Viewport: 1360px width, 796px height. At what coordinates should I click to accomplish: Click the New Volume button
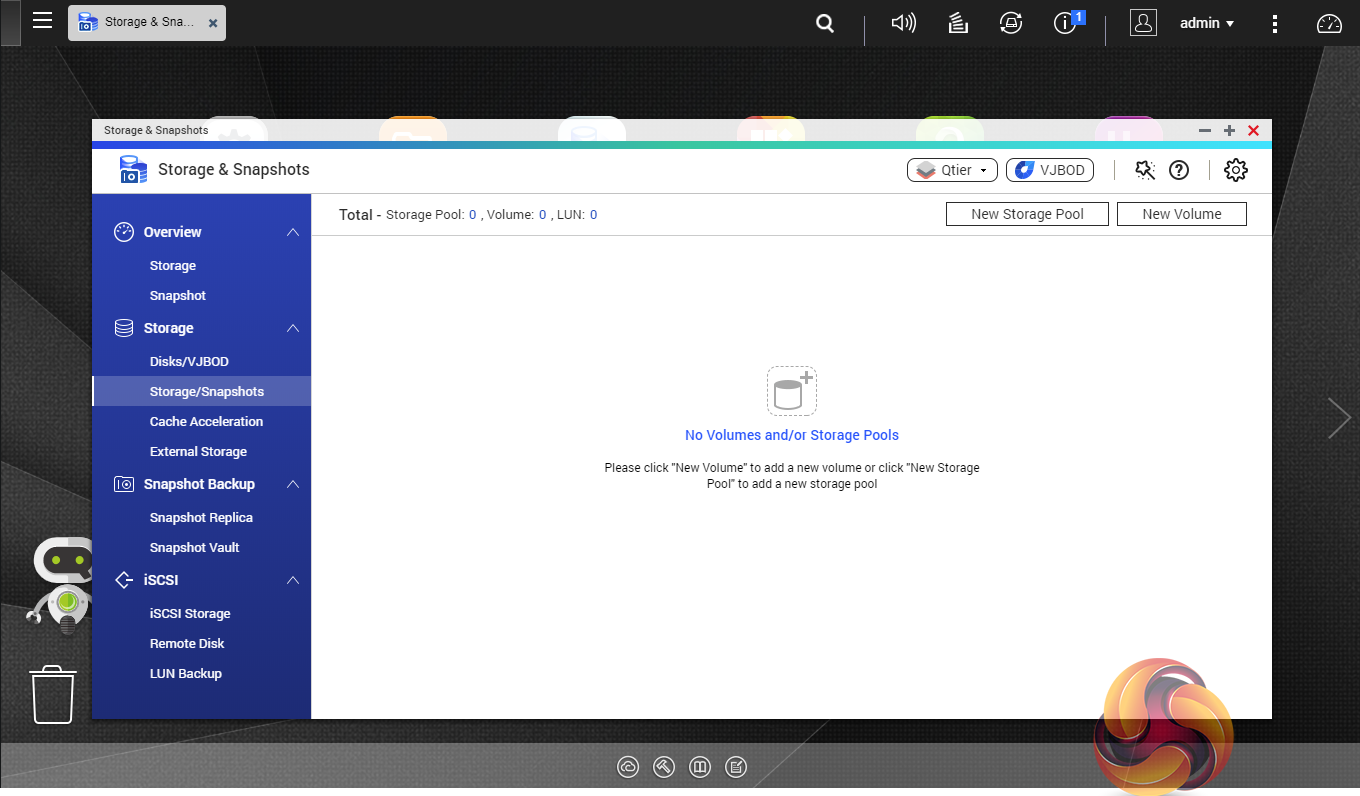1182,214
